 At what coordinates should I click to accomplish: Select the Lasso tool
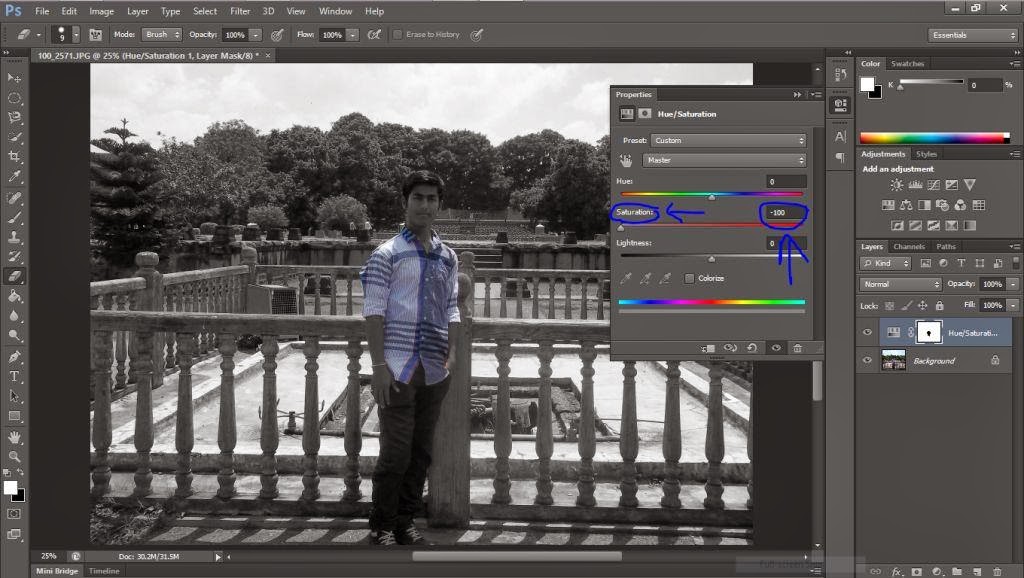14,117
